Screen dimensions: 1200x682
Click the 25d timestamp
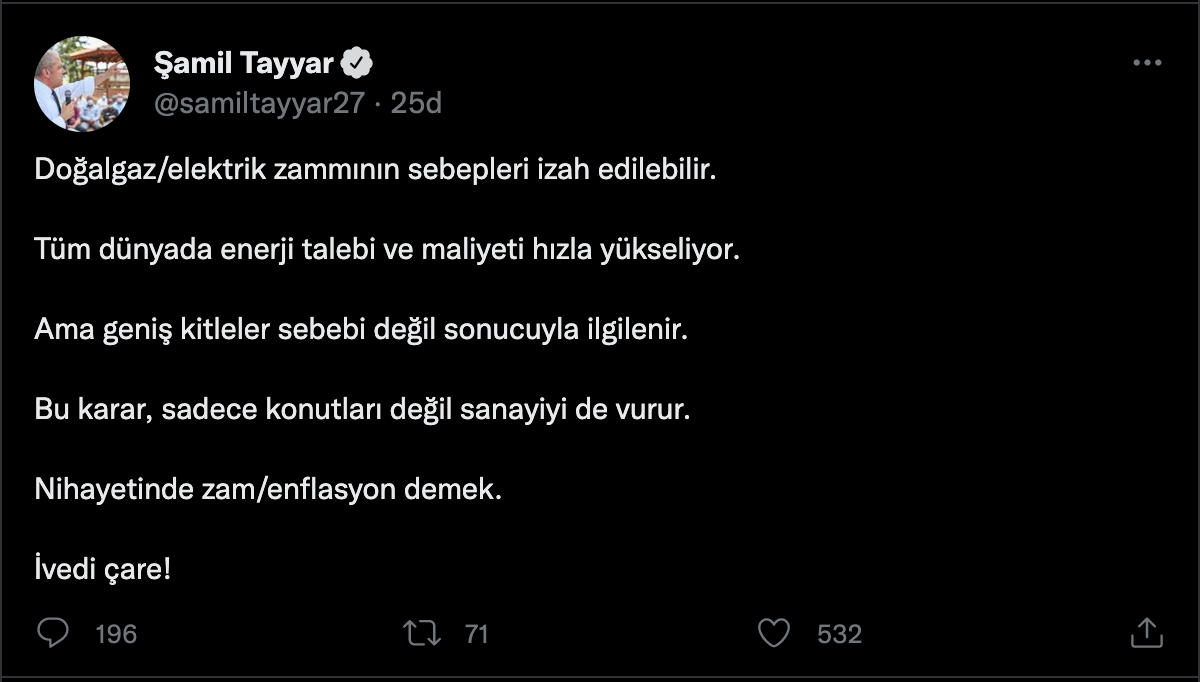(416, 103)
